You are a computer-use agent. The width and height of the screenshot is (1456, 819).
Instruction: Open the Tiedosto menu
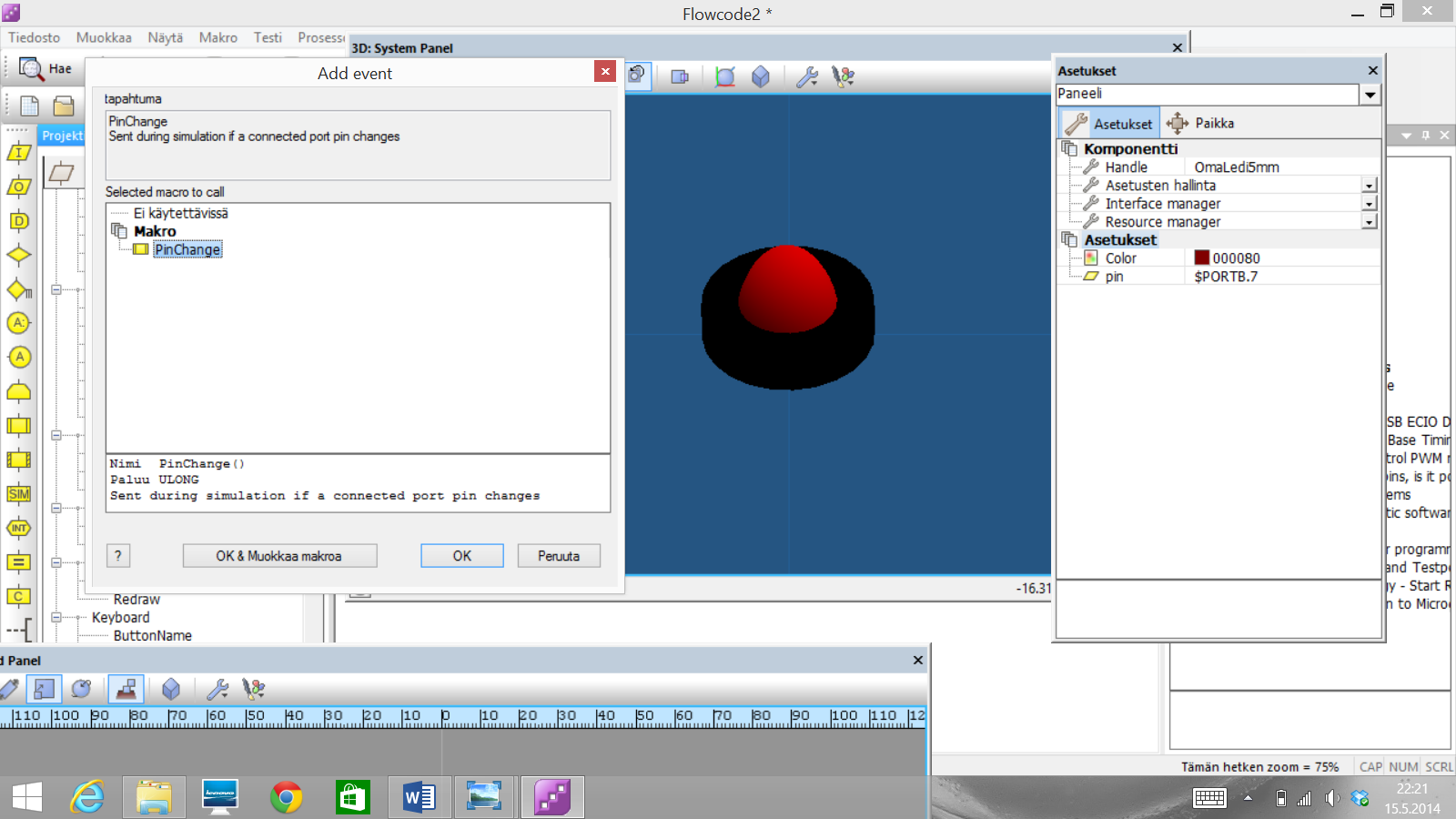pos(35,37)
